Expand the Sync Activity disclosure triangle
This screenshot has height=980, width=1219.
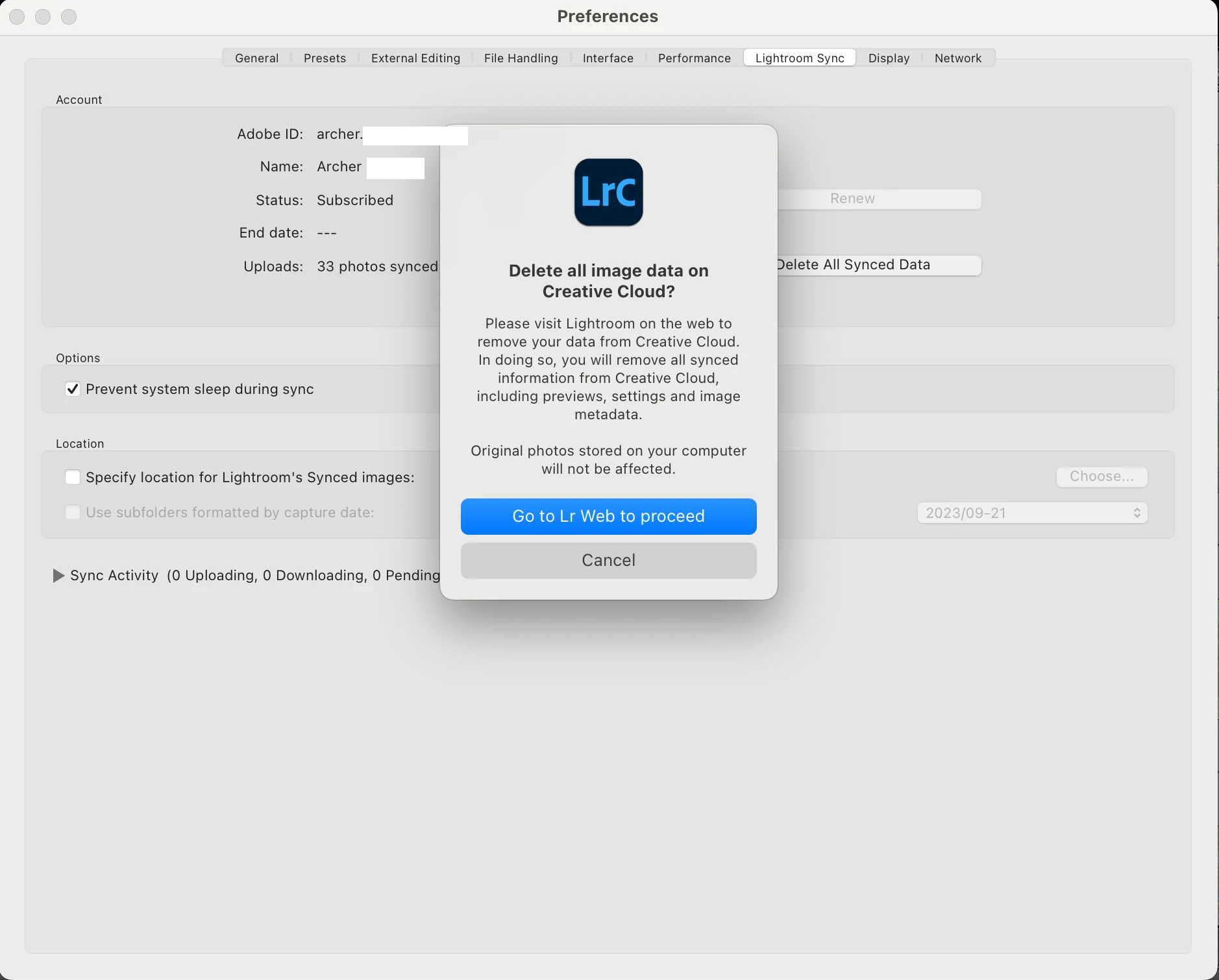(x=58, y=576)
